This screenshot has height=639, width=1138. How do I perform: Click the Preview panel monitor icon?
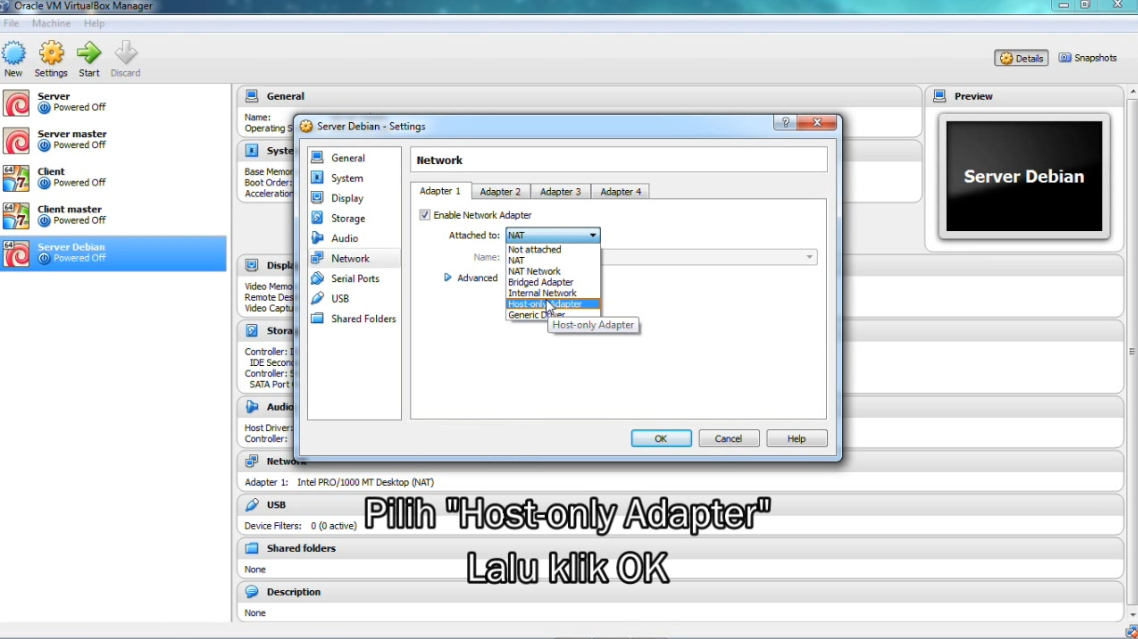pos(940,96)
